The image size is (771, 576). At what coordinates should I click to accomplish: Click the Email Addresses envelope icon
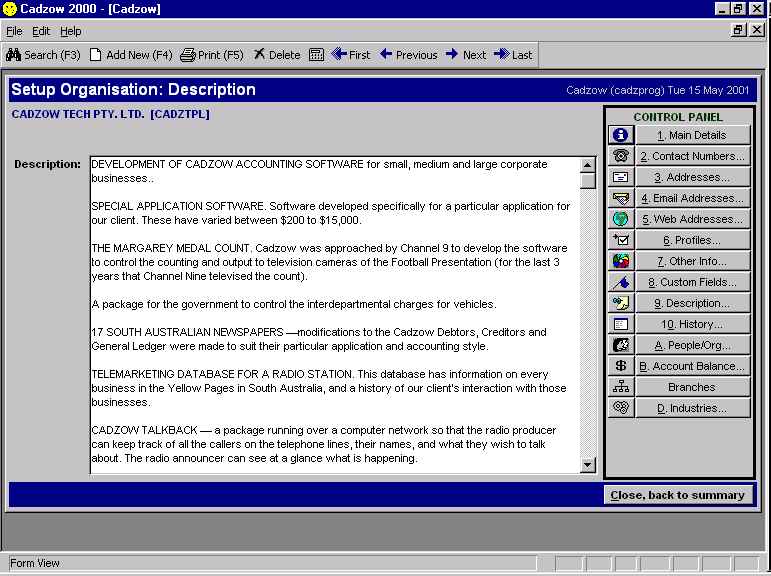tap(621, 198)
